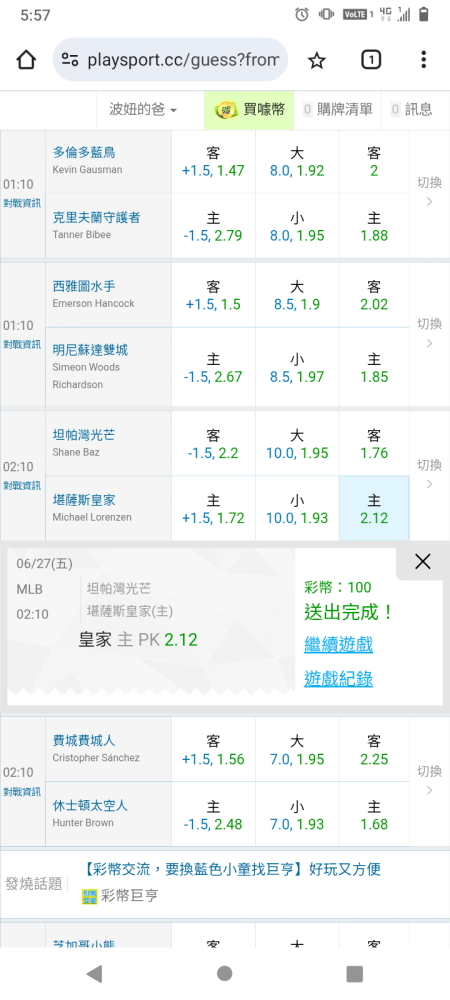Viewport: 450px width, 1000px height.
Task: Open team link 克里夫蘭守護者
Action: pyautogui.click(x=96, y=217)
